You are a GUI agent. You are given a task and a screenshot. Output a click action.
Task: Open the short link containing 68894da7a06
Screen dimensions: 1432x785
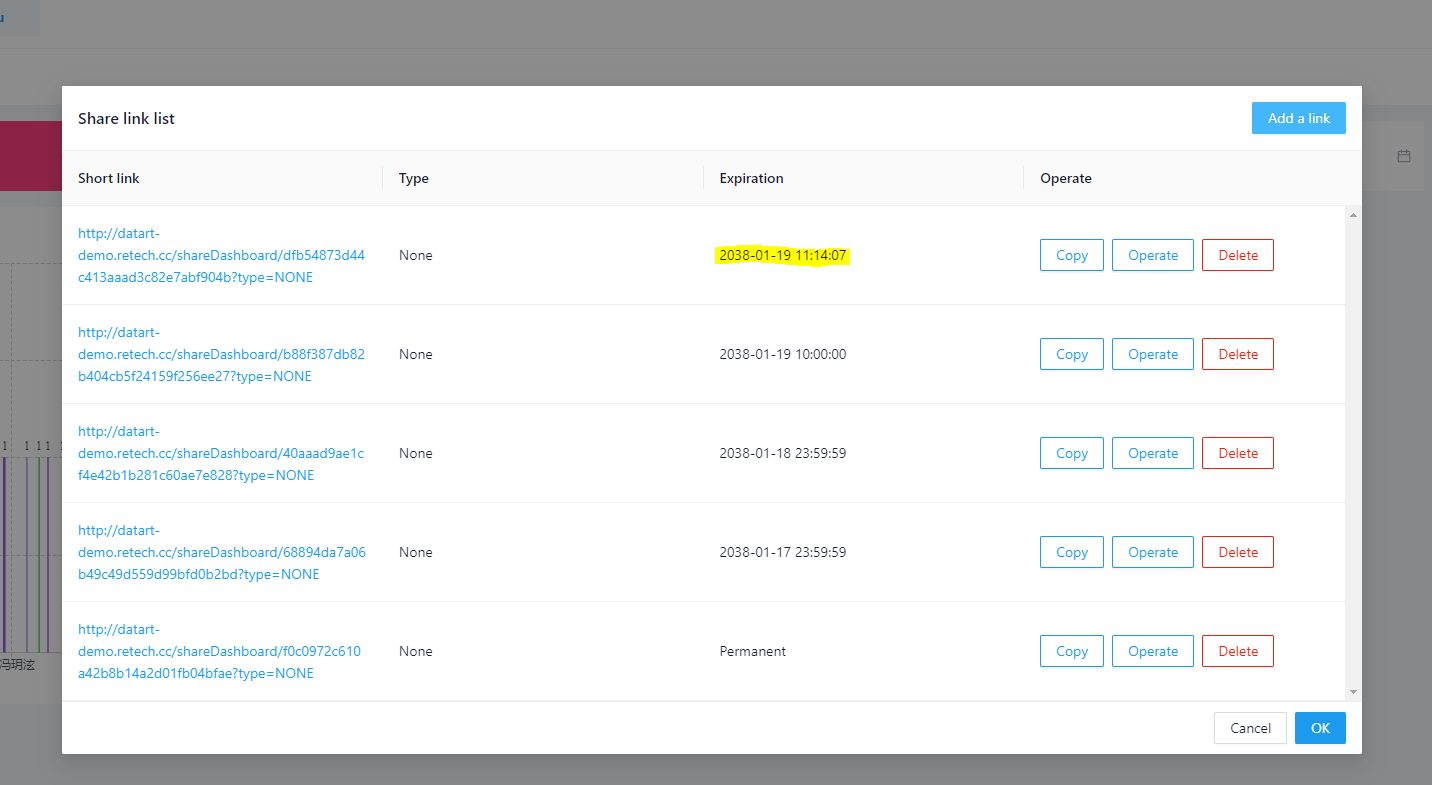click(x=221, y=552)
